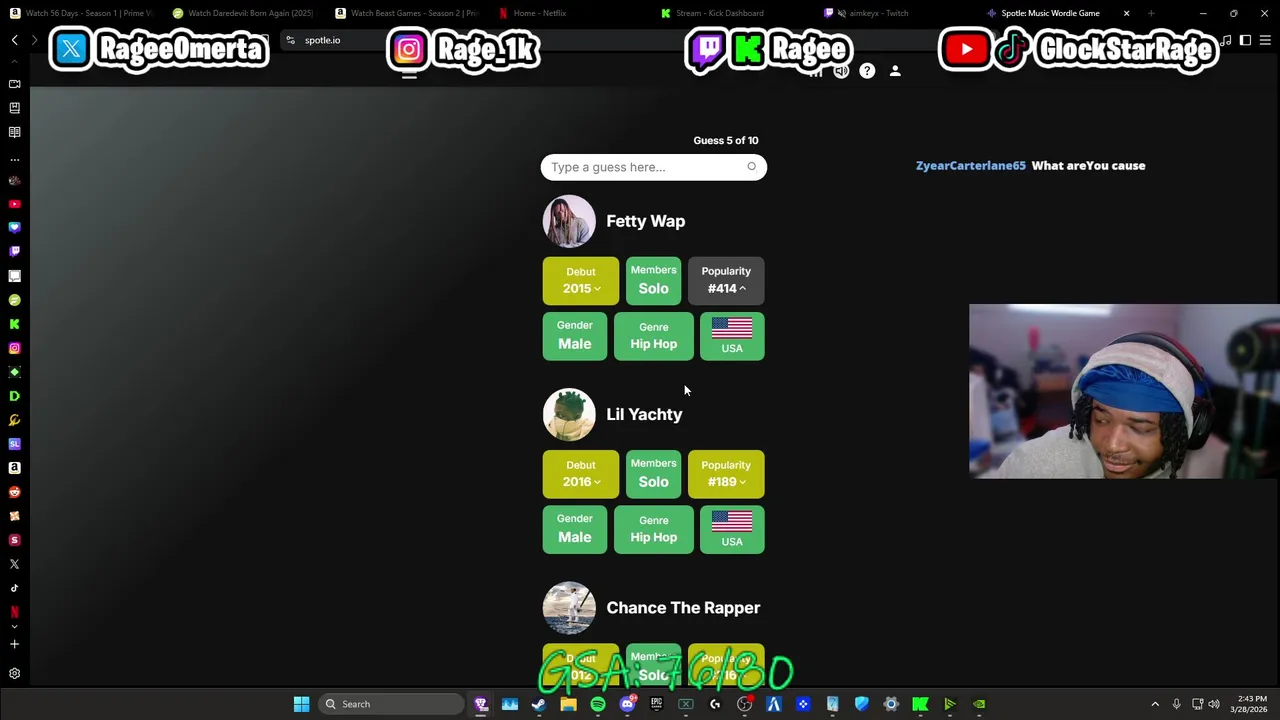The height and width of the screenshot is (720, 1280).
Task: Open Instagram from the browser sidebar
Action: [14, 348]
